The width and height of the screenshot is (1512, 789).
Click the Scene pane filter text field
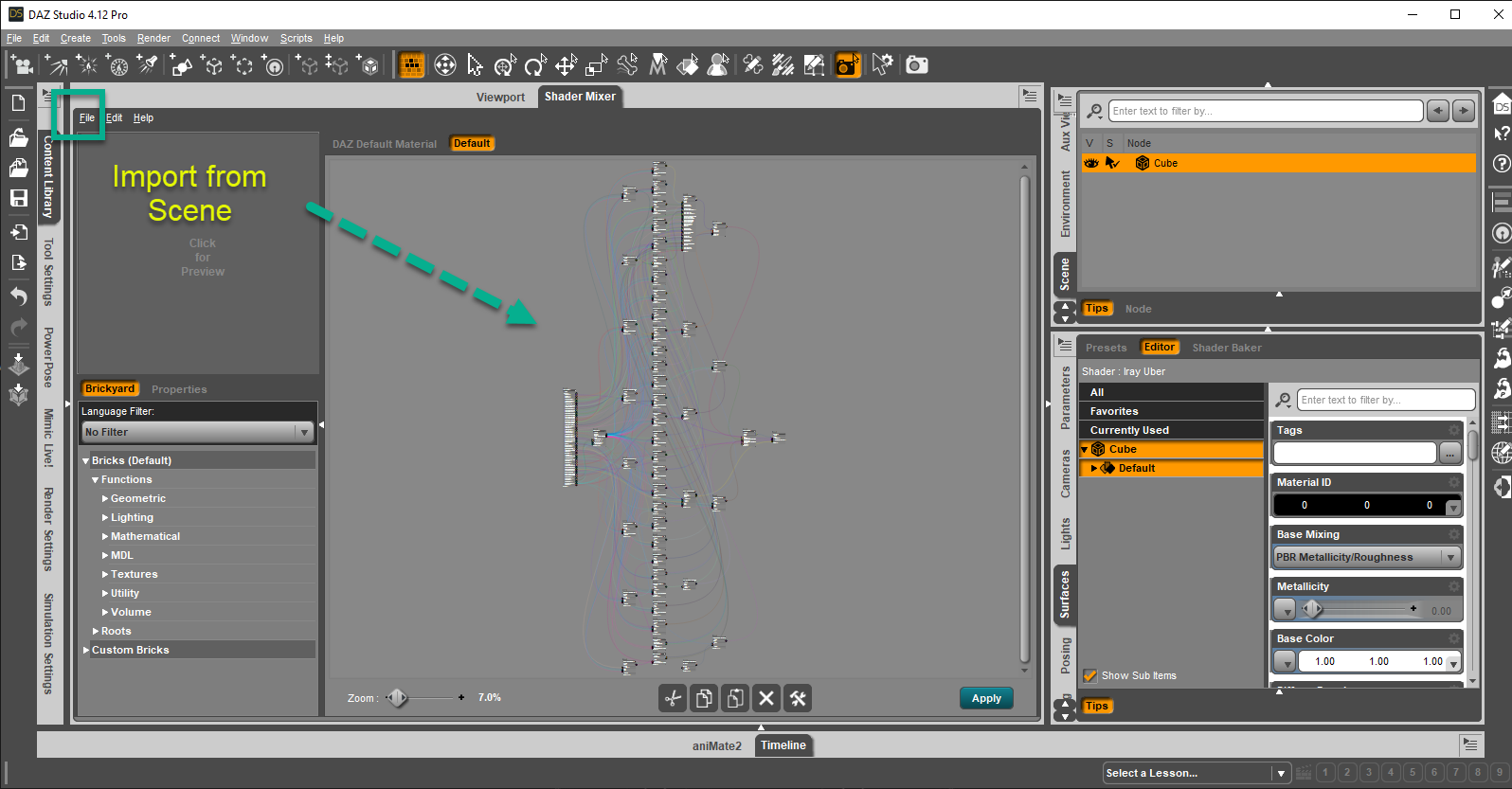tap(1266, 111)
